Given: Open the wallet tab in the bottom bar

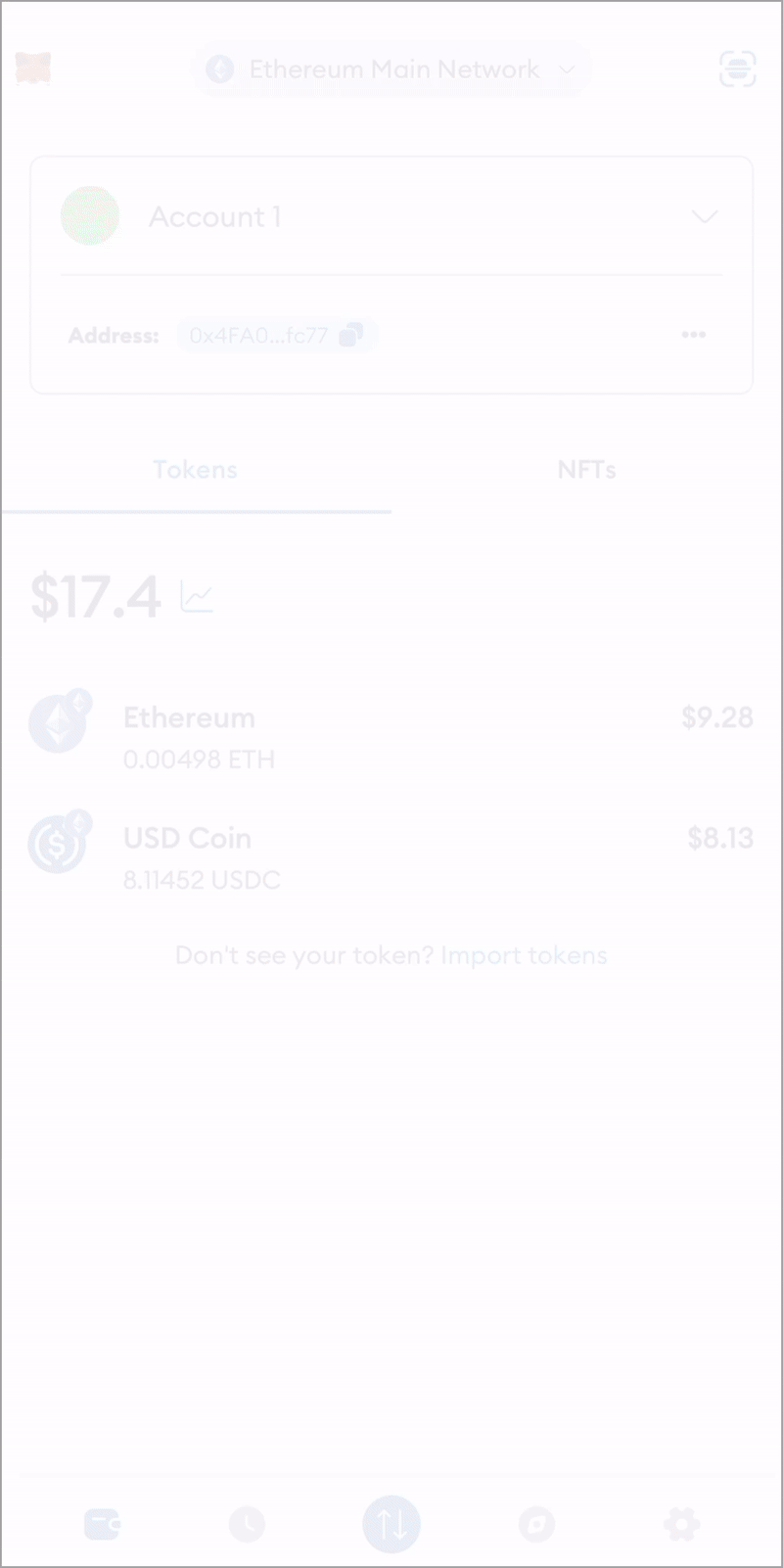Looking at the screenshot, I should [x=102, y=1524].
